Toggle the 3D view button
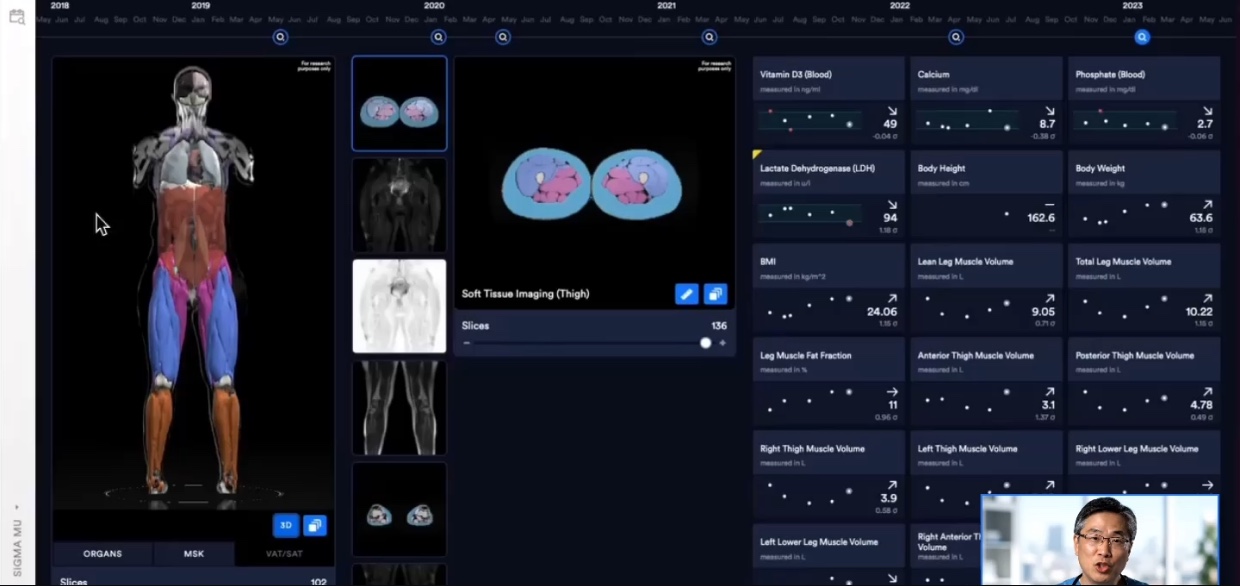1240x586 pixels. click(286, 525)
